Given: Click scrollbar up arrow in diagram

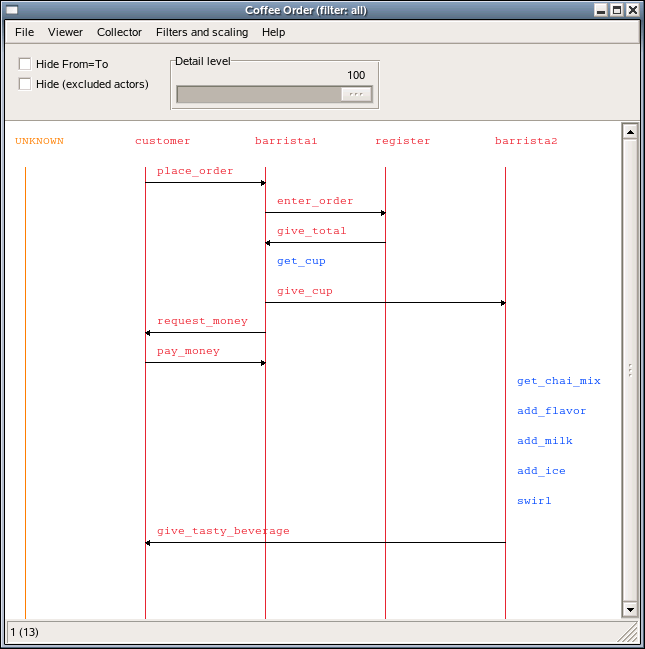Looking at the screenshot, I should click(630, 131).
